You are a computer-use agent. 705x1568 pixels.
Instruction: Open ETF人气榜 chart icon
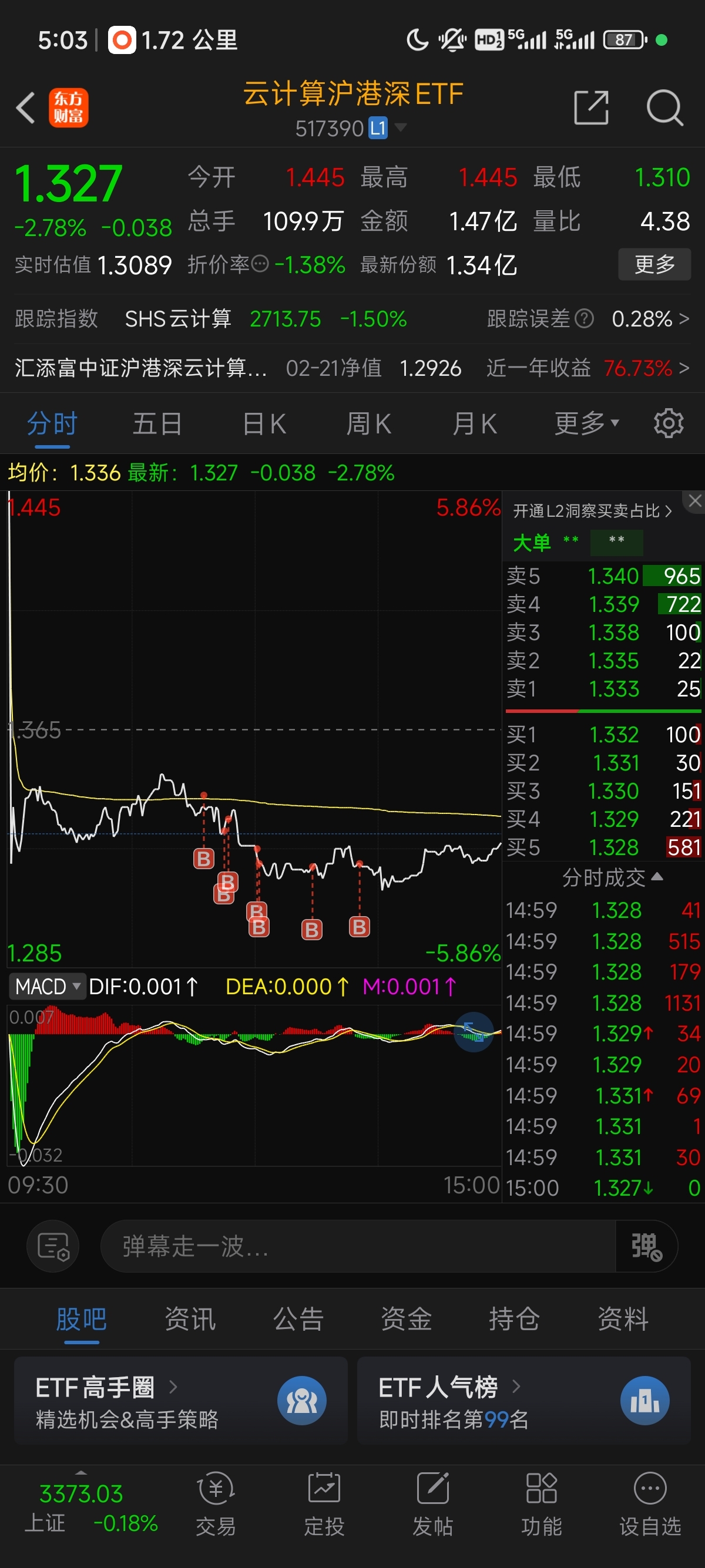coord(644,1401)
